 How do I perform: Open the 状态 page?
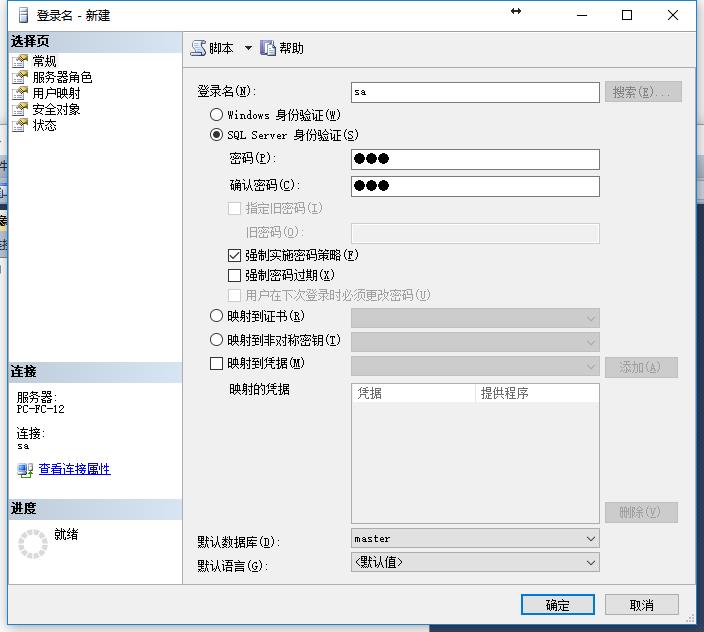click(44, 125)
